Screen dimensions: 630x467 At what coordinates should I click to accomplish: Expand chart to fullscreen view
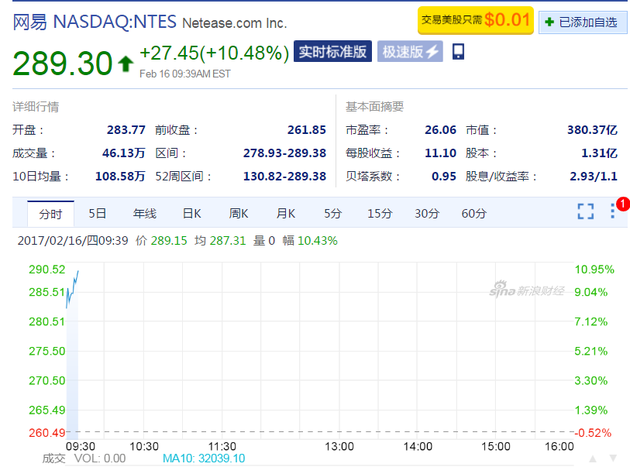[x=585, y=211]
